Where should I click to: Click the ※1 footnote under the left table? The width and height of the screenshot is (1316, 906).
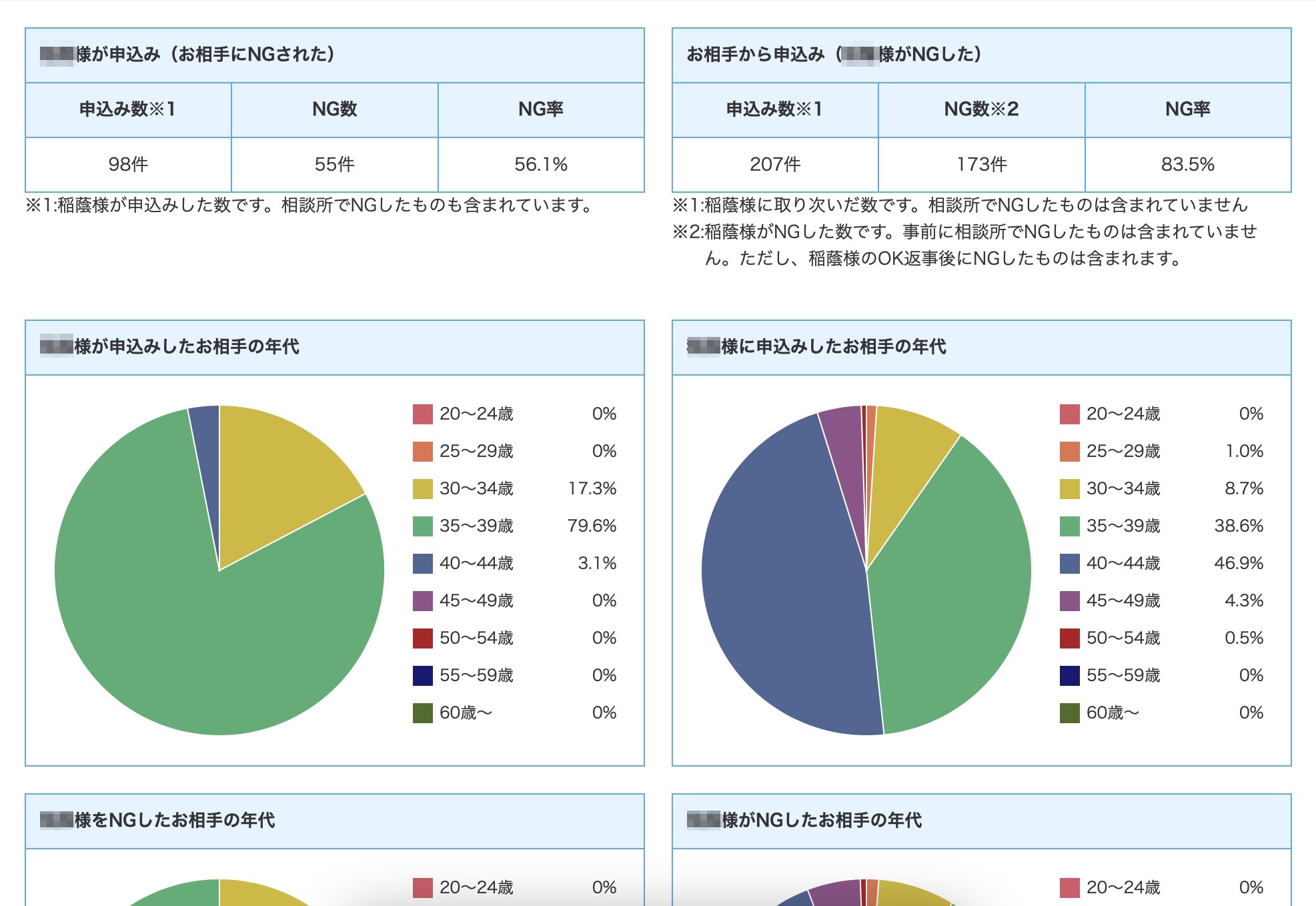tap(310, 205)
